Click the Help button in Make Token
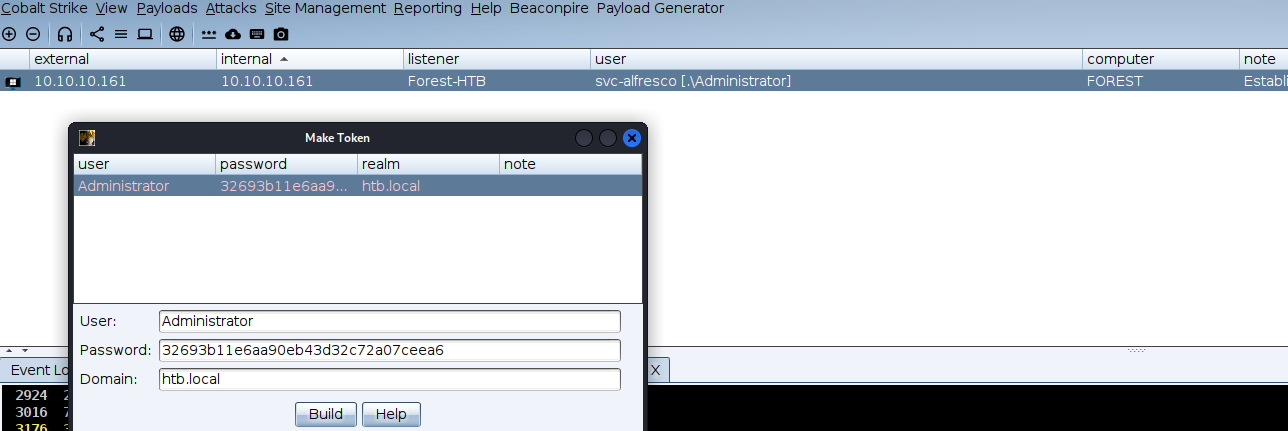The image size is (1288, 431). coord(391,414)
